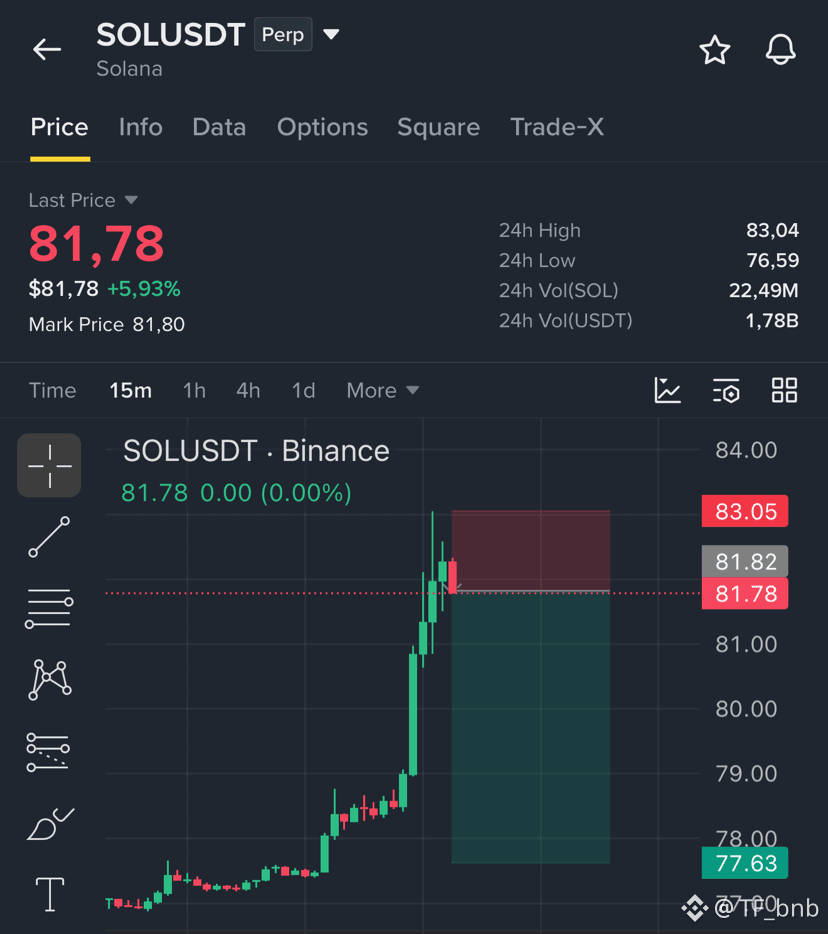Image resolution: width=828 pixels, height=934 pixels.
Task: Click the Perp contract badge
Action: pos(283,35)
